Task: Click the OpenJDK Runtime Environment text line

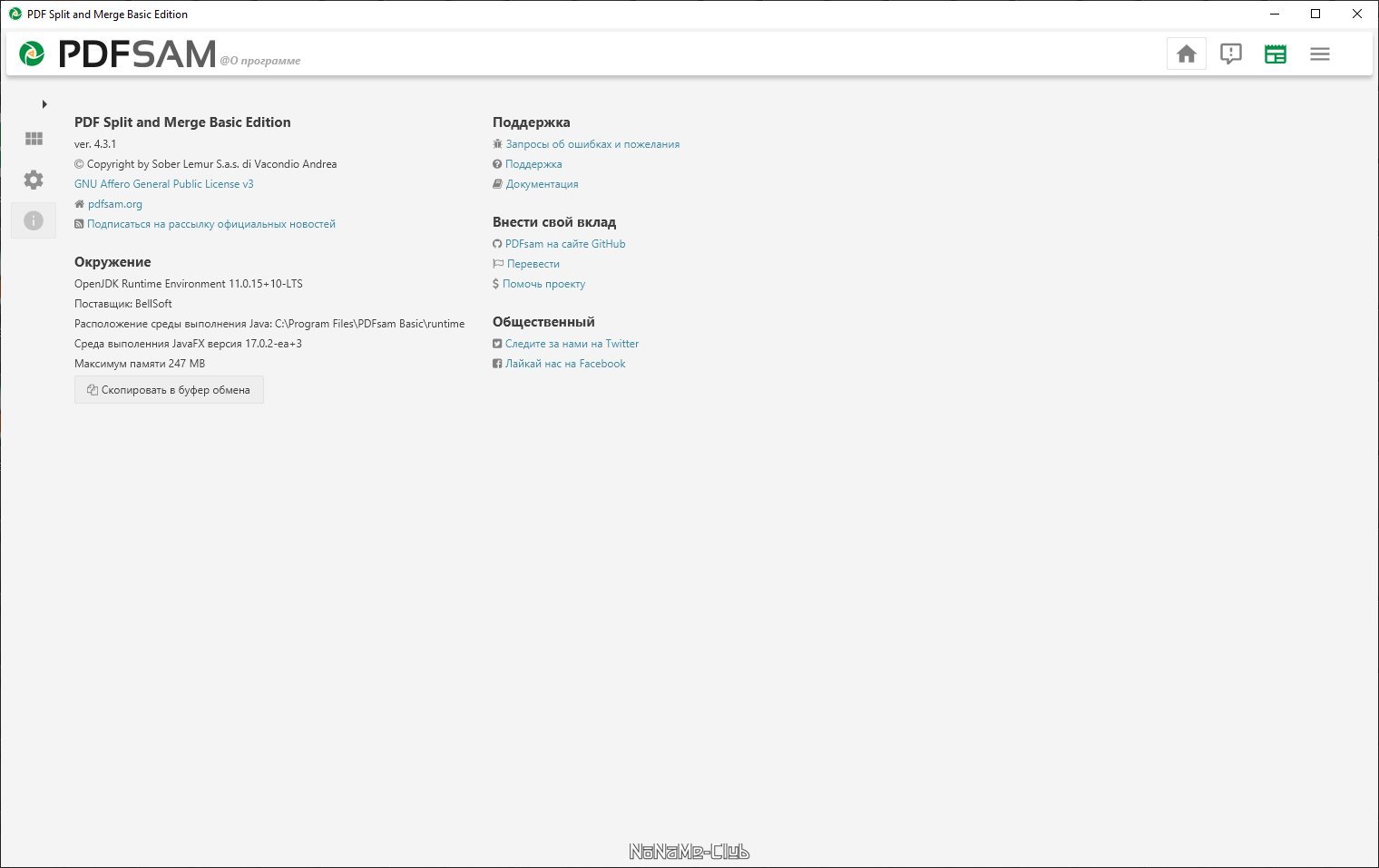Action: (x=189, y=284)
